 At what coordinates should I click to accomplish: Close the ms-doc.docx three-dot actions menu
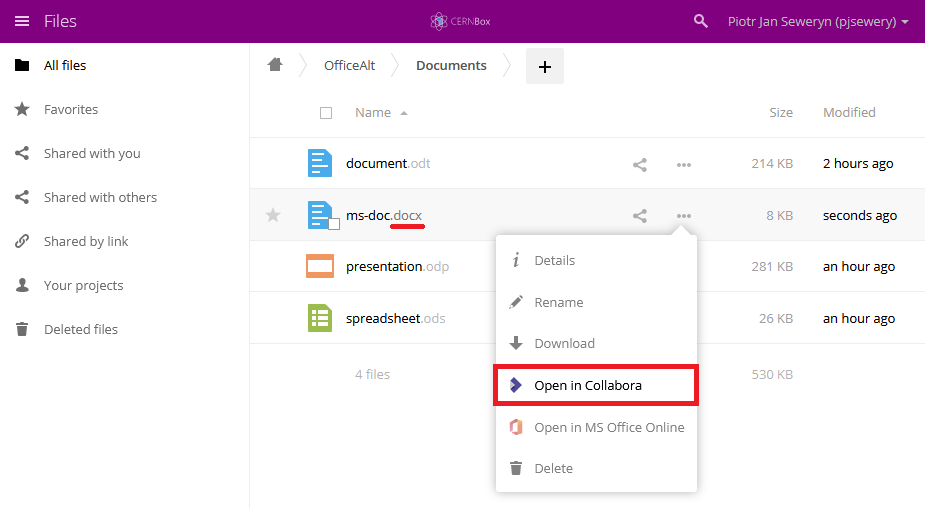(684, 216)
